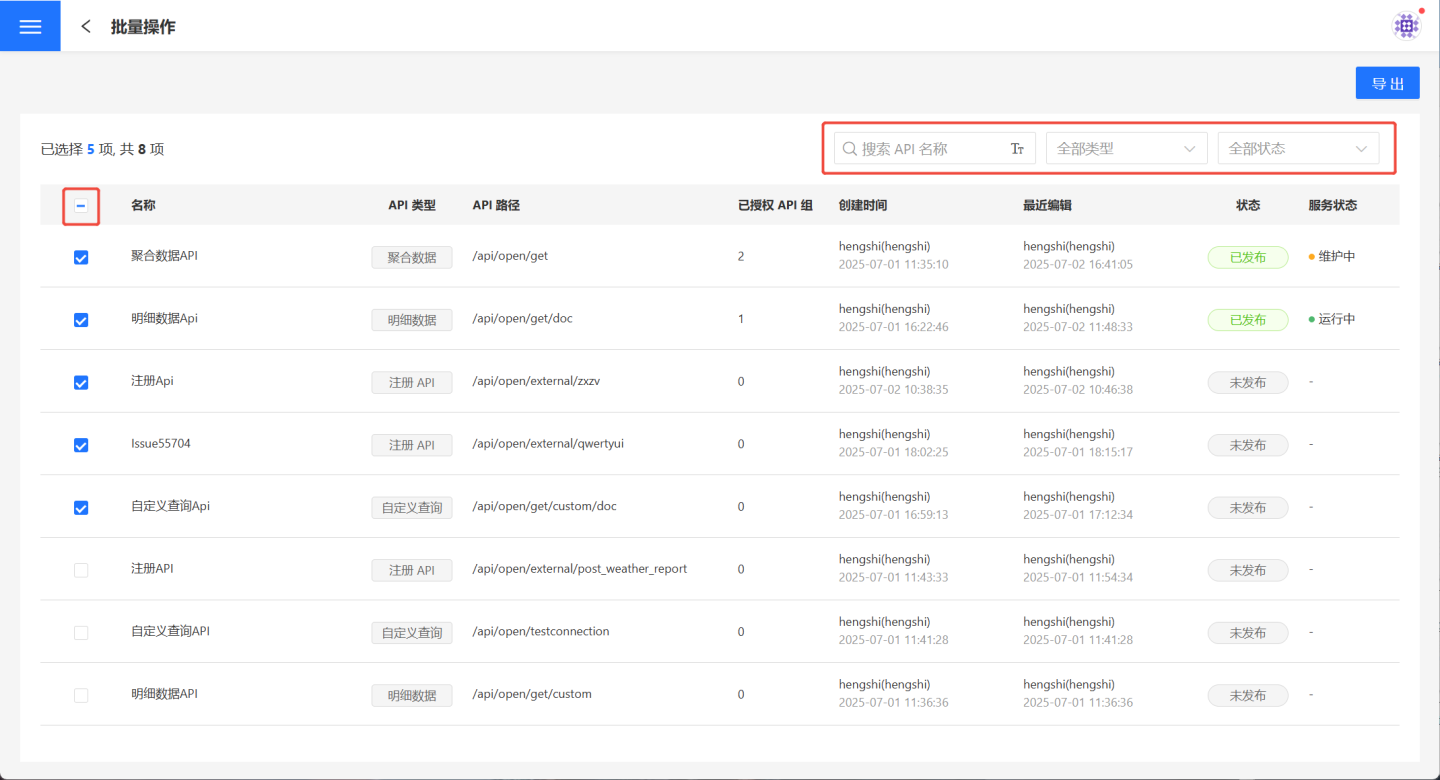Click the back arrow beside 批量操作
1440x780 pixels.
point(87,27)
